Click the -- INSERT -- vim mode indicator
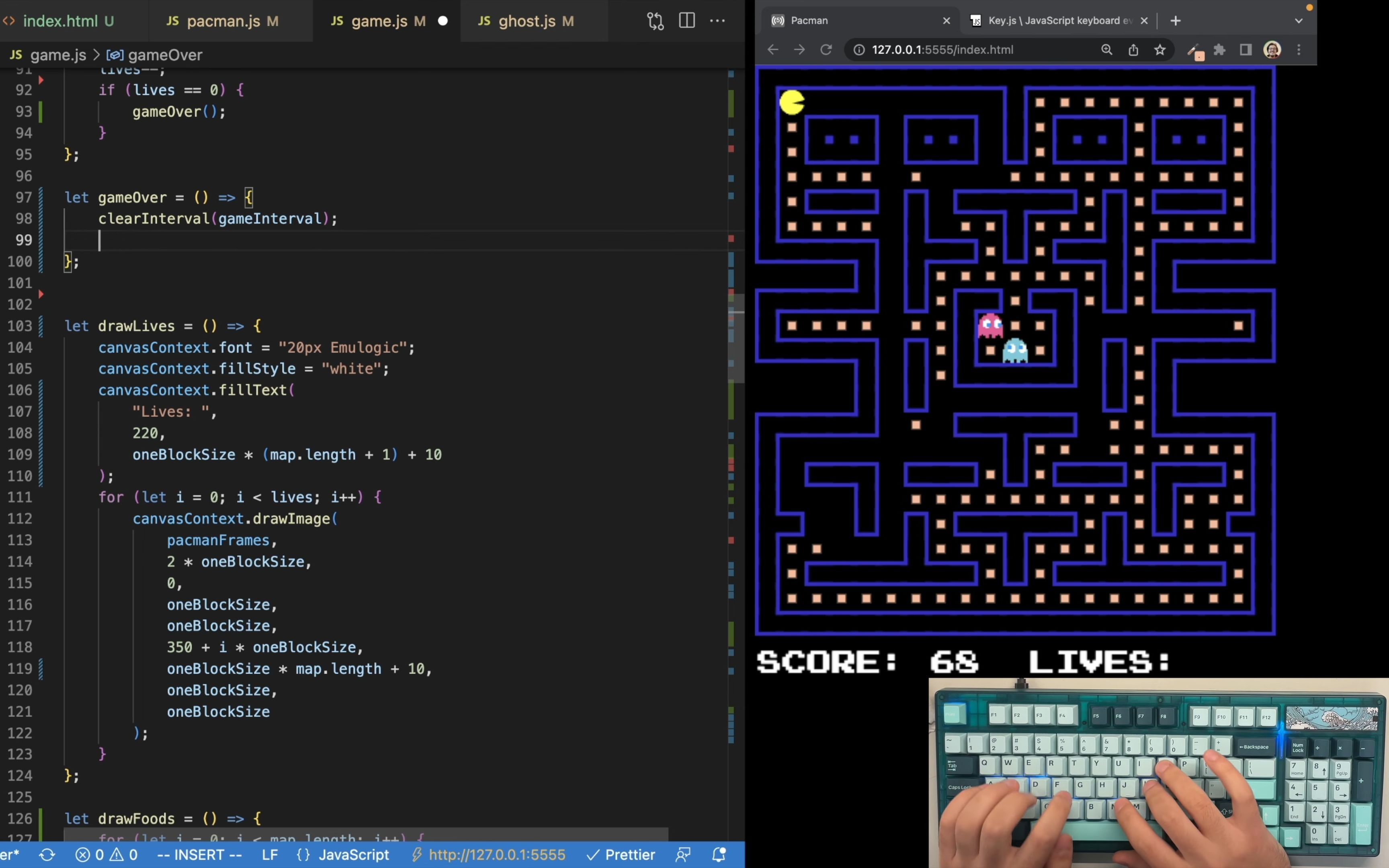Image resolution: width=1389 pixels, height=868 pixels. click(x=199, y=855)
